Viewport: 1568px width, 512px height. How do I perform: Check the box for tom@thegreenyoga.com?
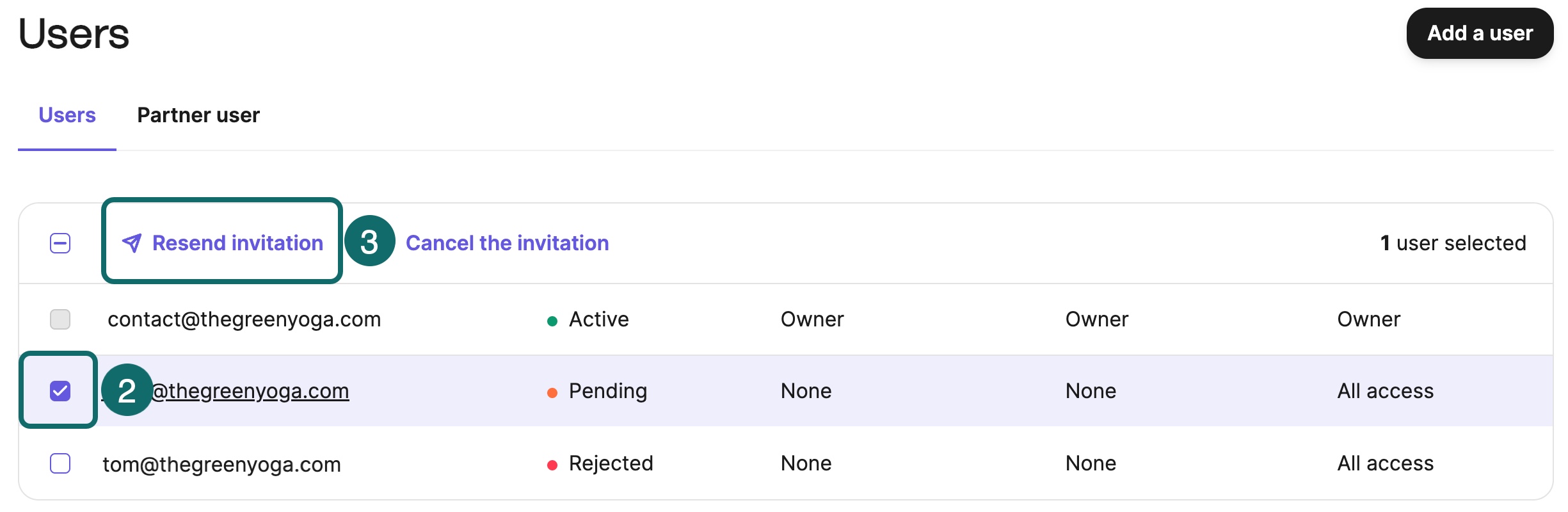click(60, 463)
